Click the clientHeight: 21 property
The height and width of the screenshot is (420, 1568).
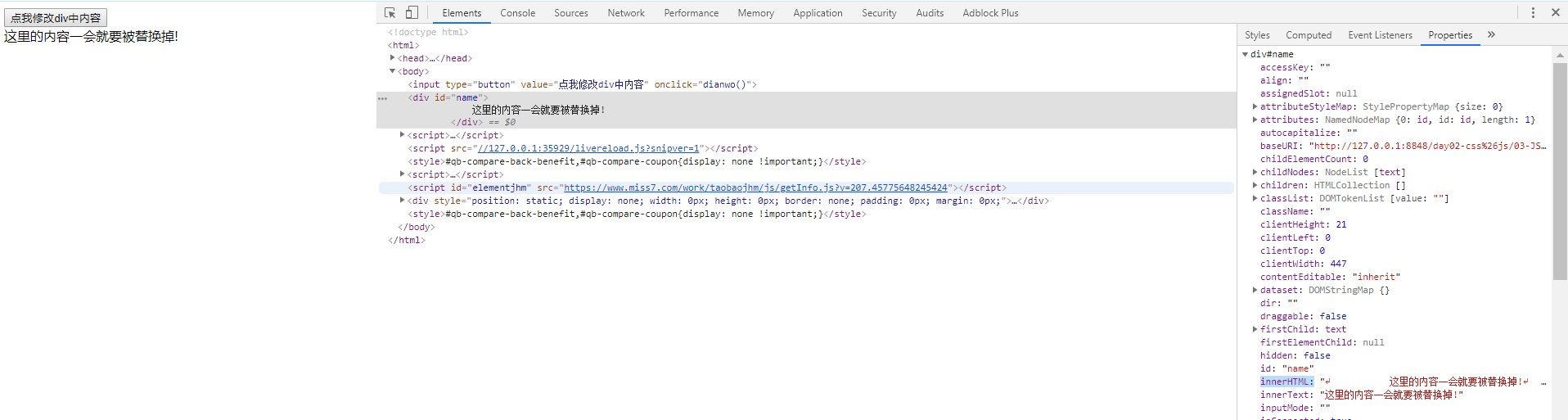coord(1303,224)
